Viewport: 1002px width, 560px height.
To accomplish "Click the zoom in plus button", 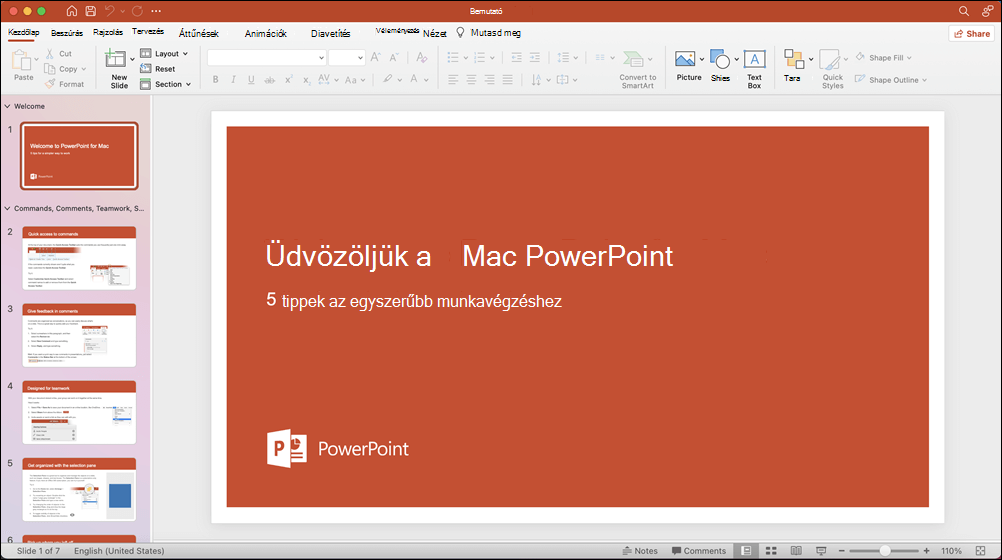I will pyautogui.click(x=927, y=550).
